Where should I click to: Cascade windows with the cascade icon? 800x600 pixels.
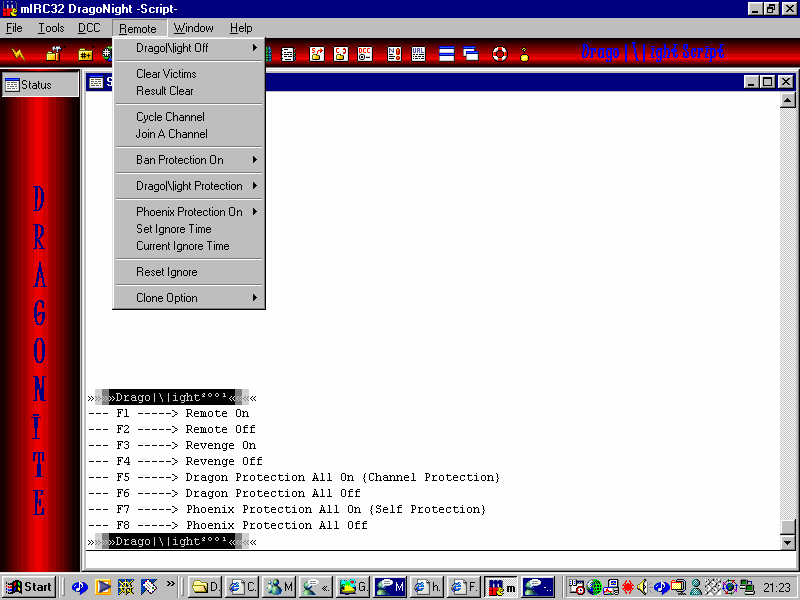(470, 54)
